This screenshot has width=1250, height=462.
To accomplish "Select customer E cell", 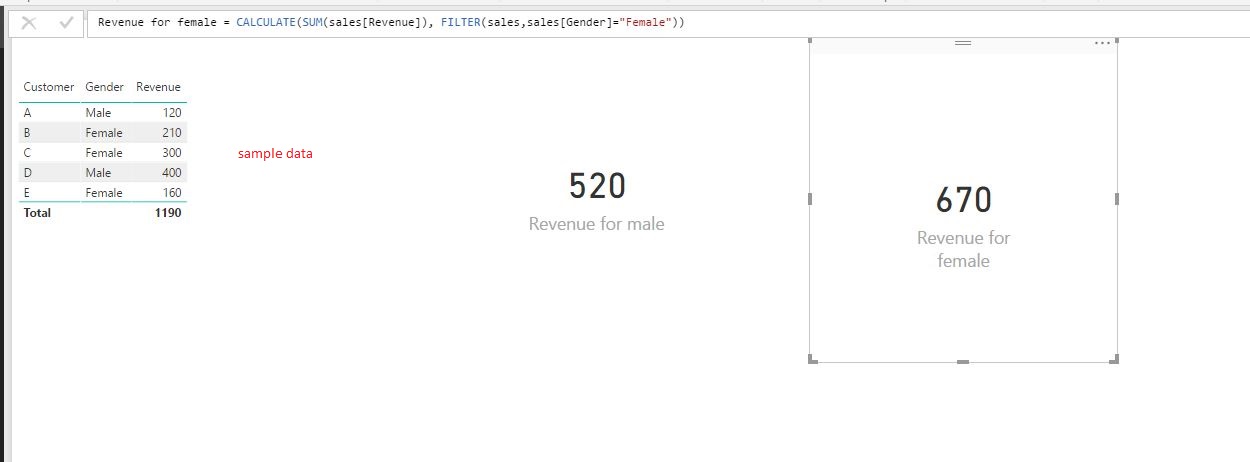I will 27,193.
